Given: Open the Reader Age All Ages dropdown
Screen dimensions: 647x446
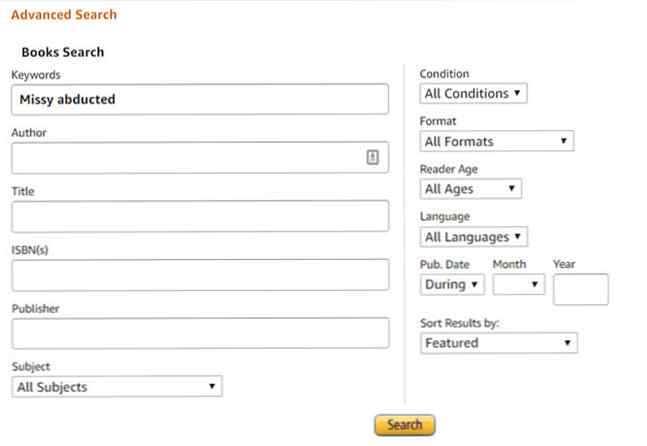Looking at the screenshot, I should [x=470, y=188].
